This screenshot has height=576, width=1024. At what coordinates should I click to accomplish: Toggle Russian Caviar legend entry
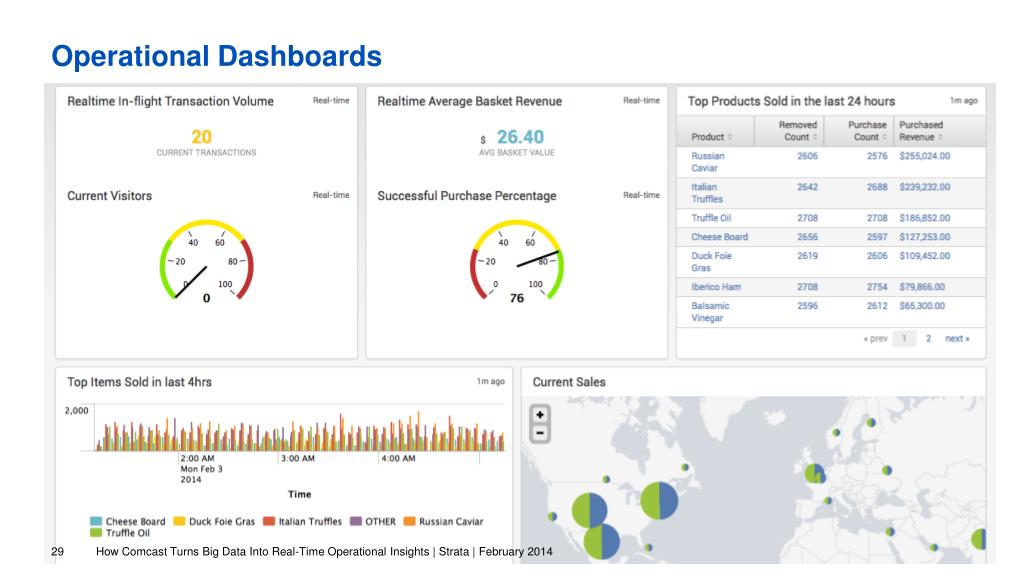click(443, 521)
